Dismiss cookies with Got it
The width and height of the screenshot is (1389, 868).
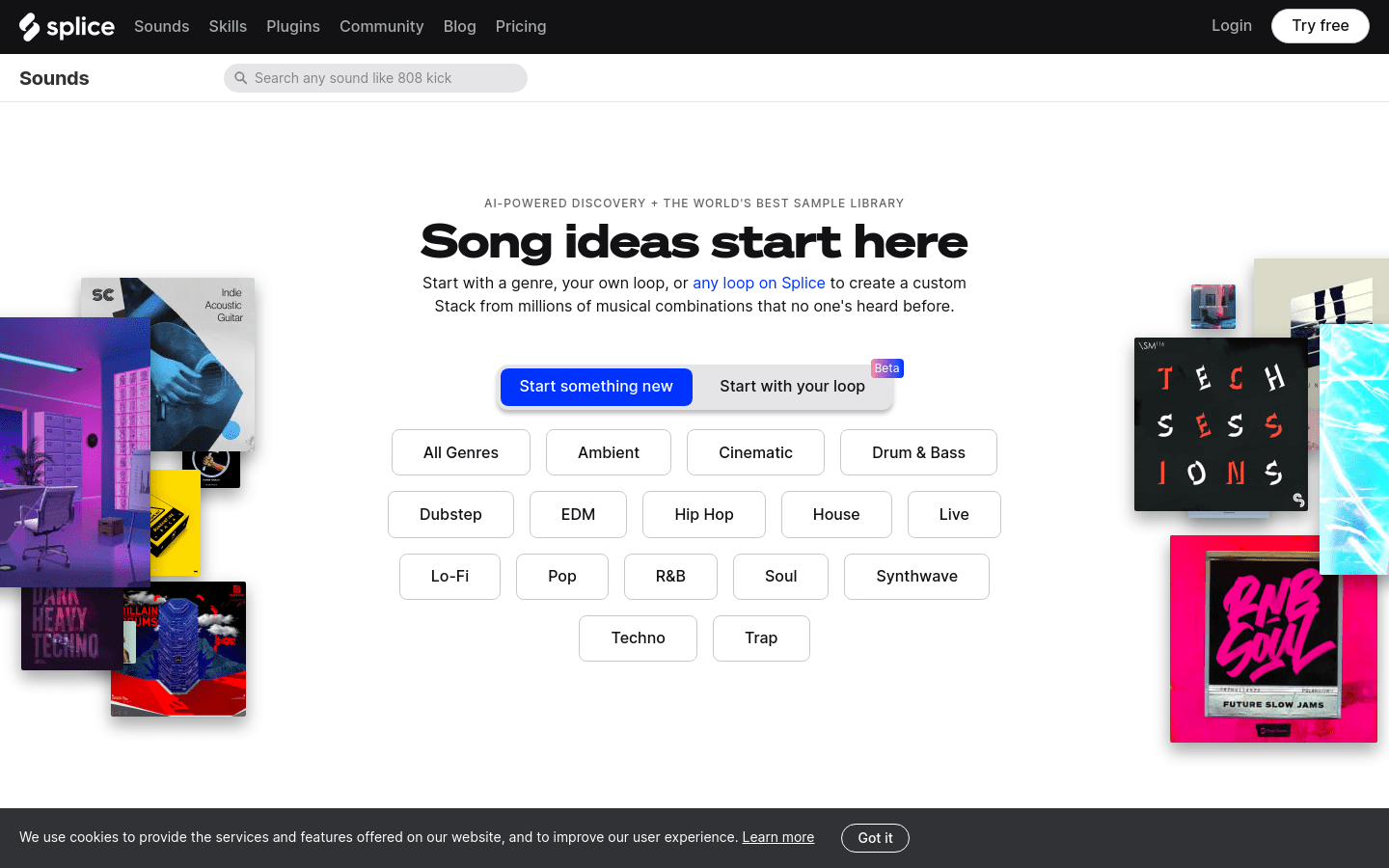[x=875, y=838]
